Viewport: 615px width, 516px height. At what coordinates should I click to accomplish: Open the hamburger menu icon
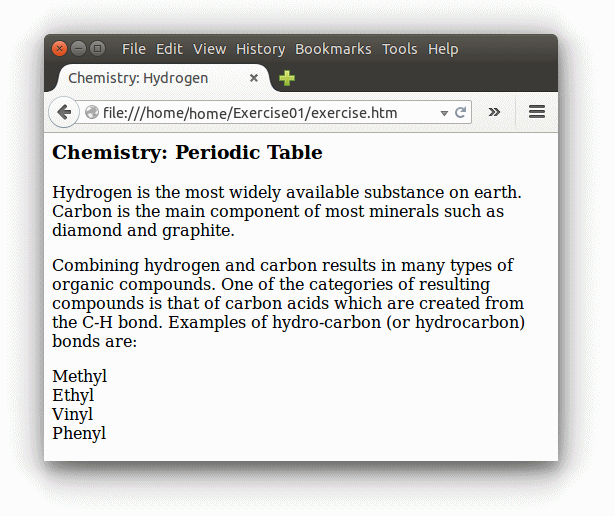[537, 112]
